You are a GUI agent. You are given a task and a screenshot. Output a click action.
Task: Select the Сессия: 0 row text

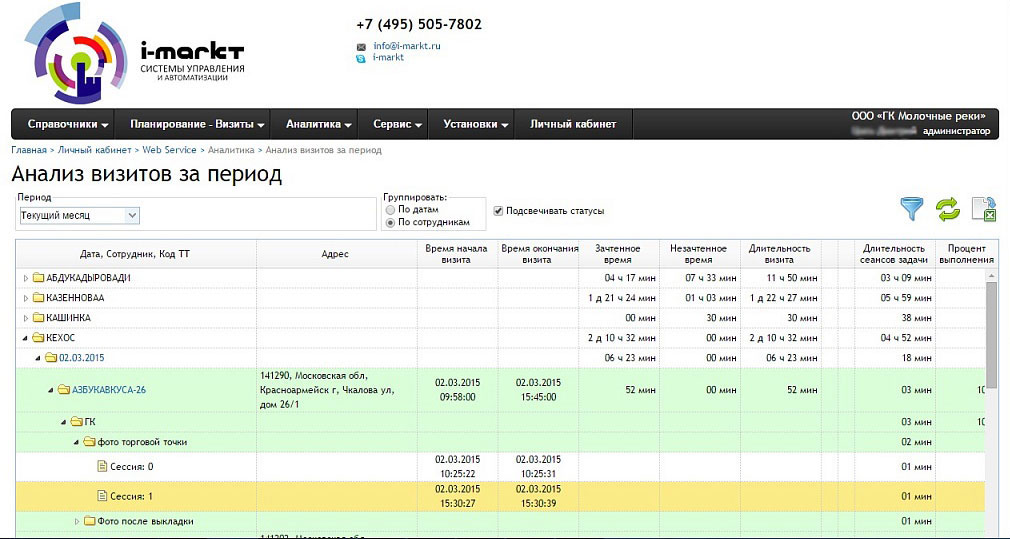coord(131,466)
